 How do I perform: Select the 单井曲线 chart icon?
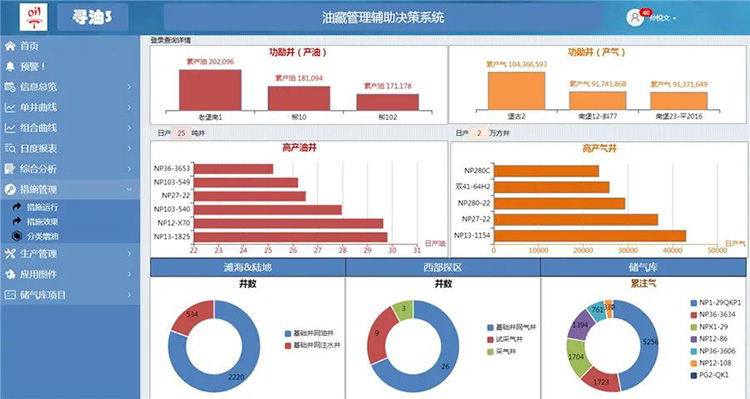pos(10,107)
